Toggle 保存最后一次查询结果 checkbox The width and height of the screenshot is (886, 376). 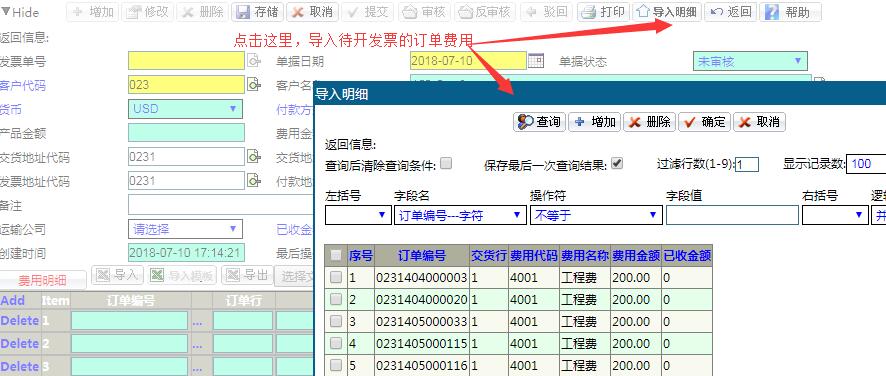617,164
